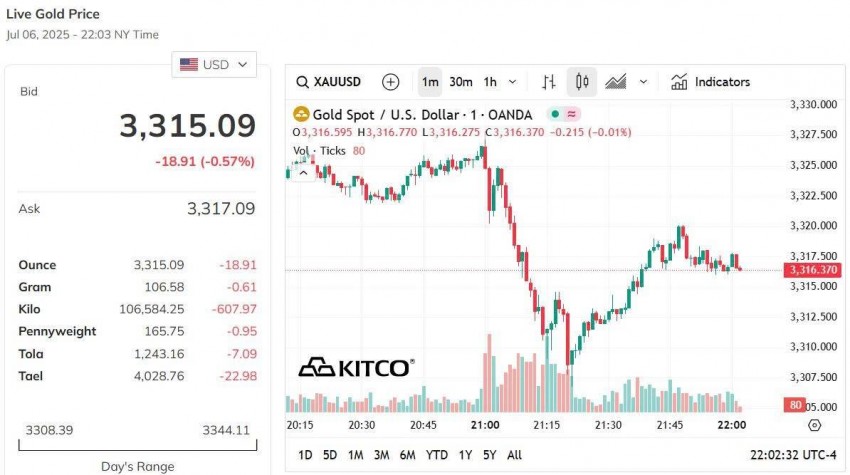Click the add symbol plus icon
The width and height of the screenshot is (850, 475).
pos(390,82)
